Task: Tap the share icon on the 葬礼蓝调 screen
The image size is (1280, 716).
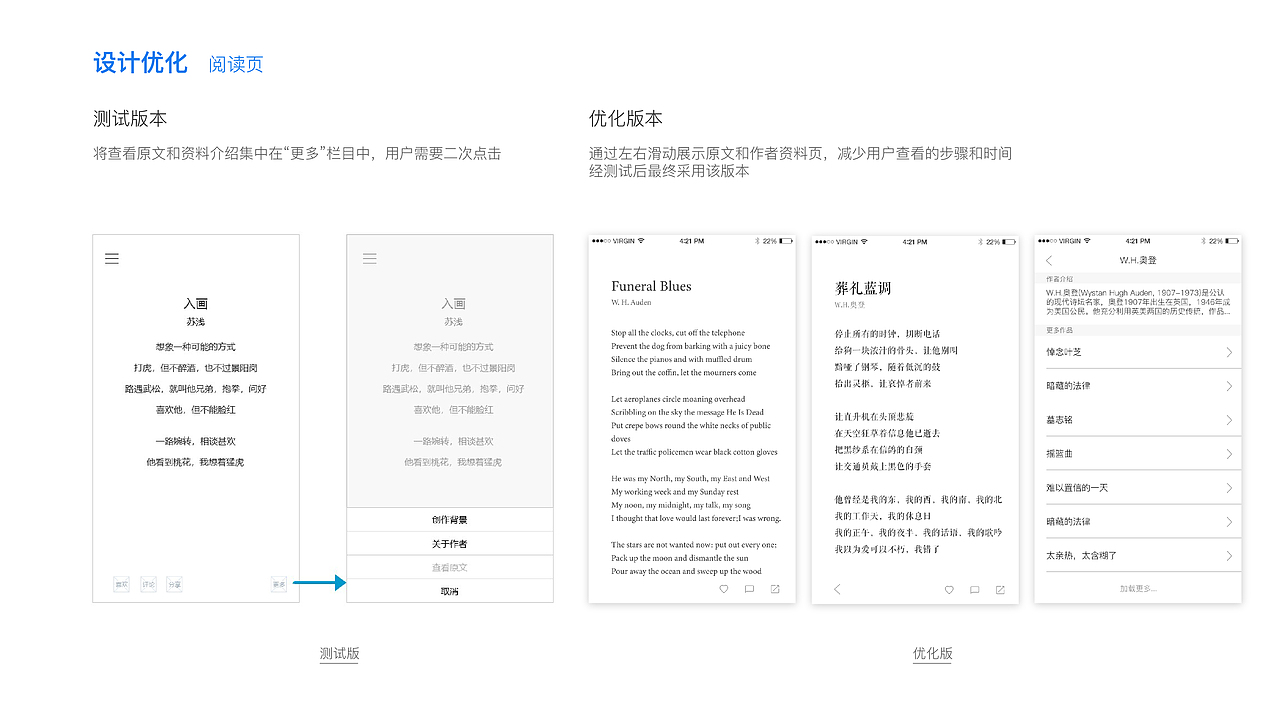Action: point(1000,590)
